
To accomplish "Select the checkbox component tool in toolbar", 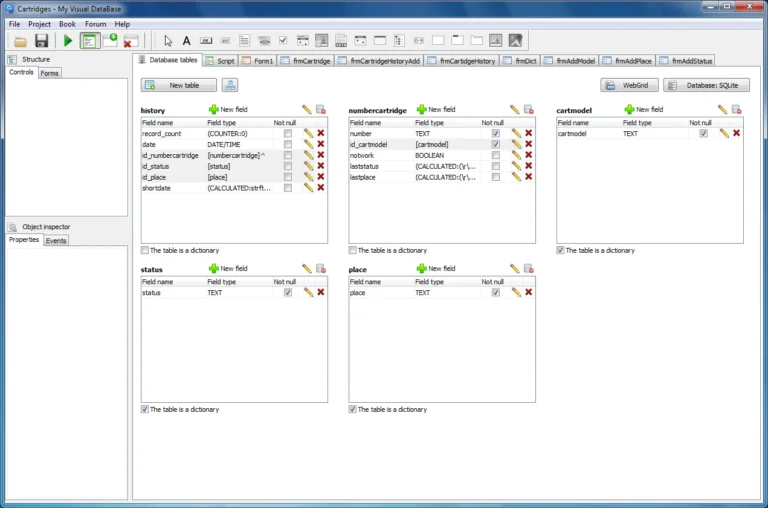I will tap(283, 41).
